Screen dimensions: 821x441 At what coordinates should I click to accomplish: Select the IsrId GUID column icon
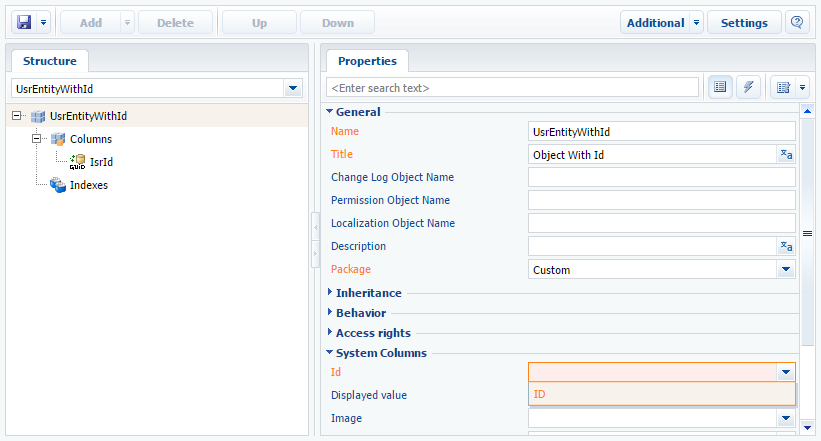77,162
